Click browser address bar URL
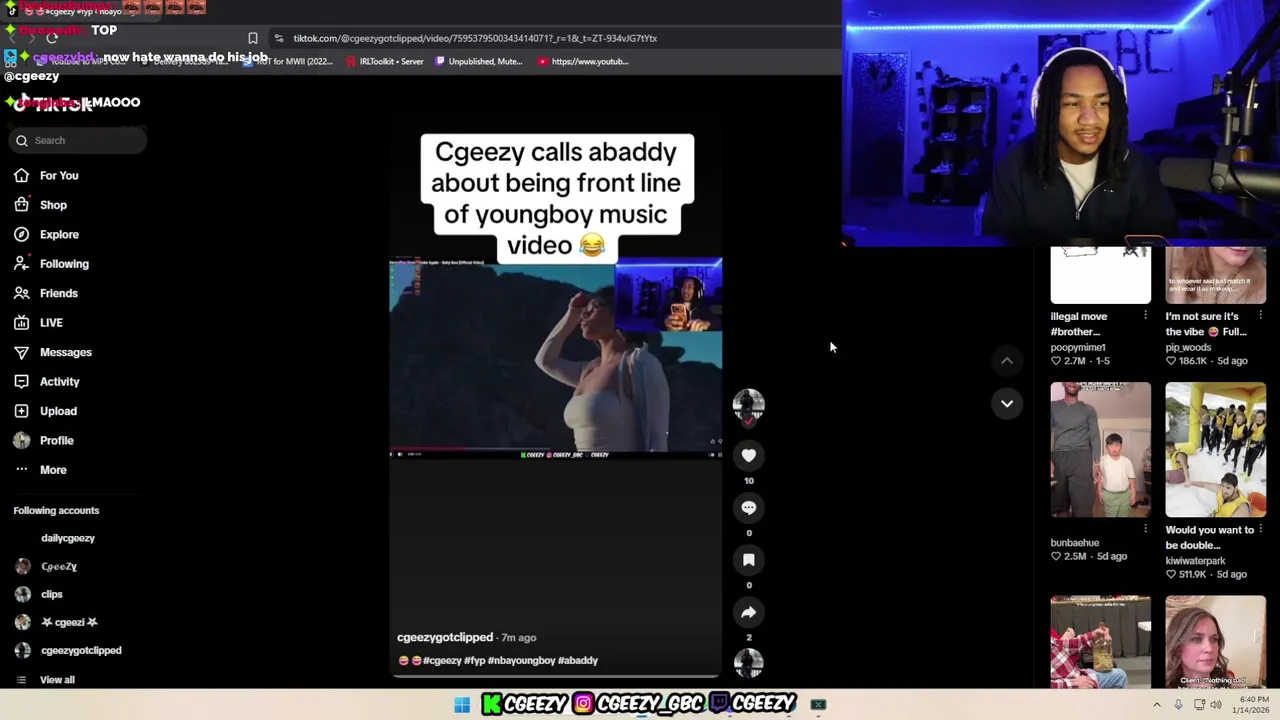The width and height of the screenshot is (1280, 720). tap(475, 38)
